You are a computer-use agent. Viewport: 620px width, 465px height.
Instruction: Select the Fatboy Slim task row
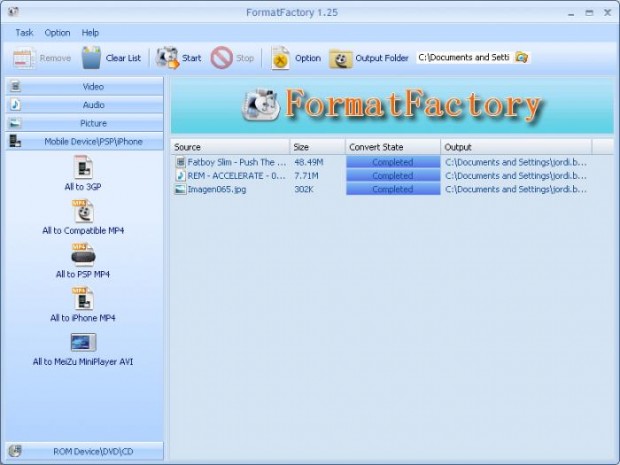coord(230,162)
